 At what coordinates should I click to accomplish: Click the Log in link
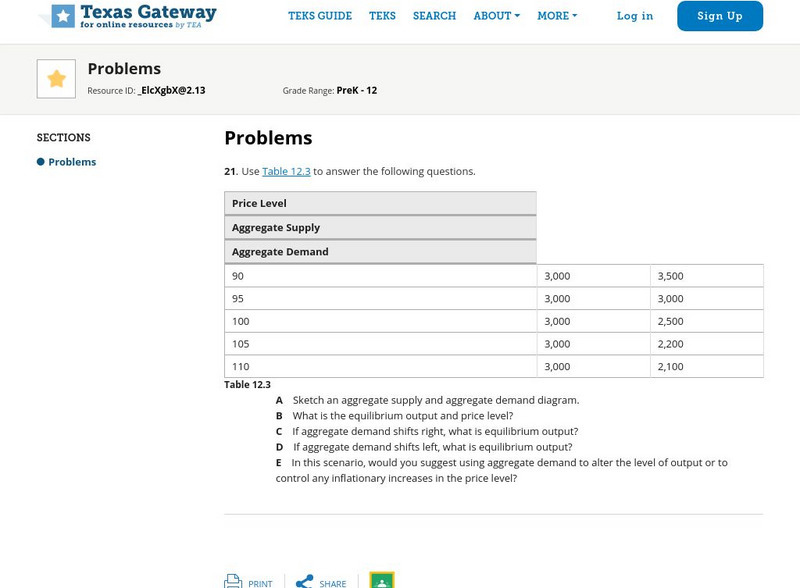pos(635,16)
